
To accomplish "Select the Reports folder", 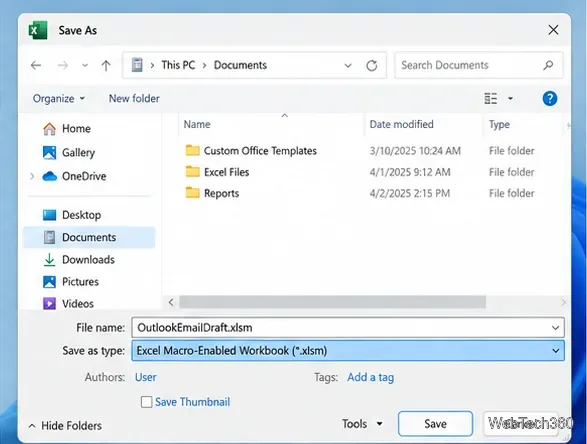I will (x=221, y=194).
